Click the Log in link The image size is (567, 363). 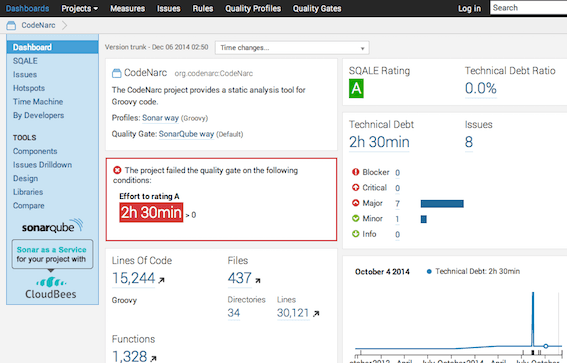pyautogui.click(x=469, y=8)
